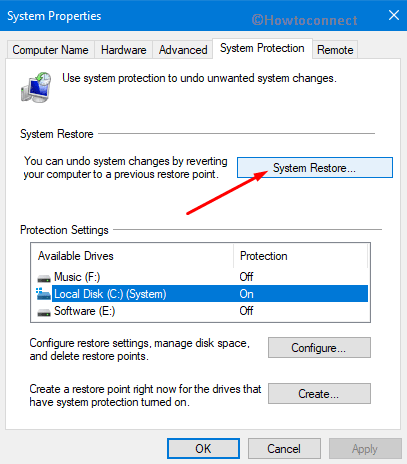
Task: Select the Software (E:) drive row
Action: click(202, 311)
